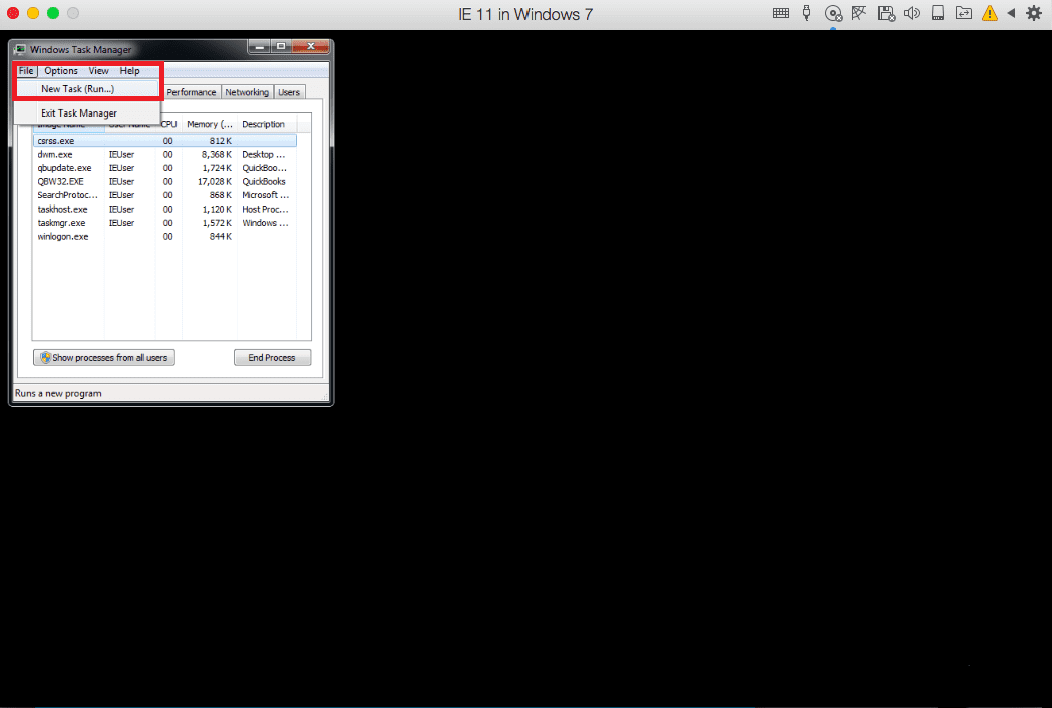
Task: Click the floppy disk icon in the toolbar
Action: point(886,13)
